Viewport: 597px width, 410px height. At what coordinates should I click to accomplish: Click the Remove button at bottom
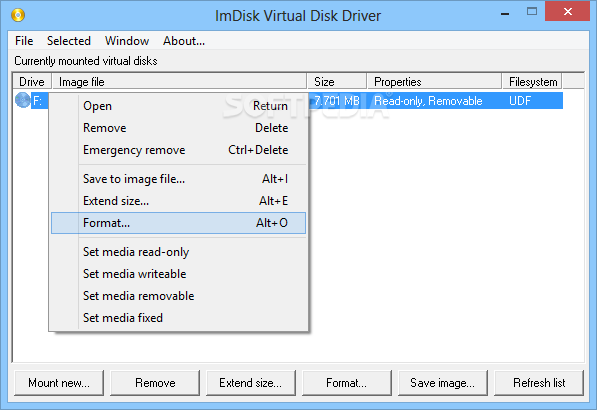[x=155, y=383]
